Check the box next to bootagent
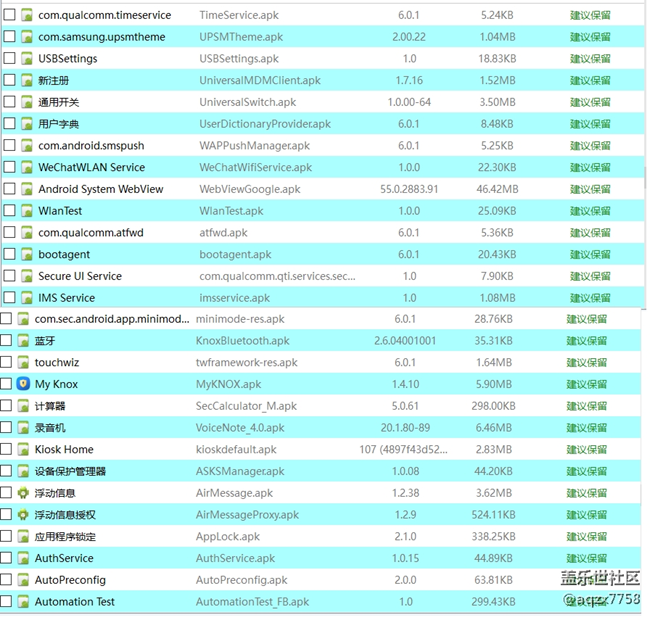The width and height of the screenshot is (650, 620). click(10, 254)
